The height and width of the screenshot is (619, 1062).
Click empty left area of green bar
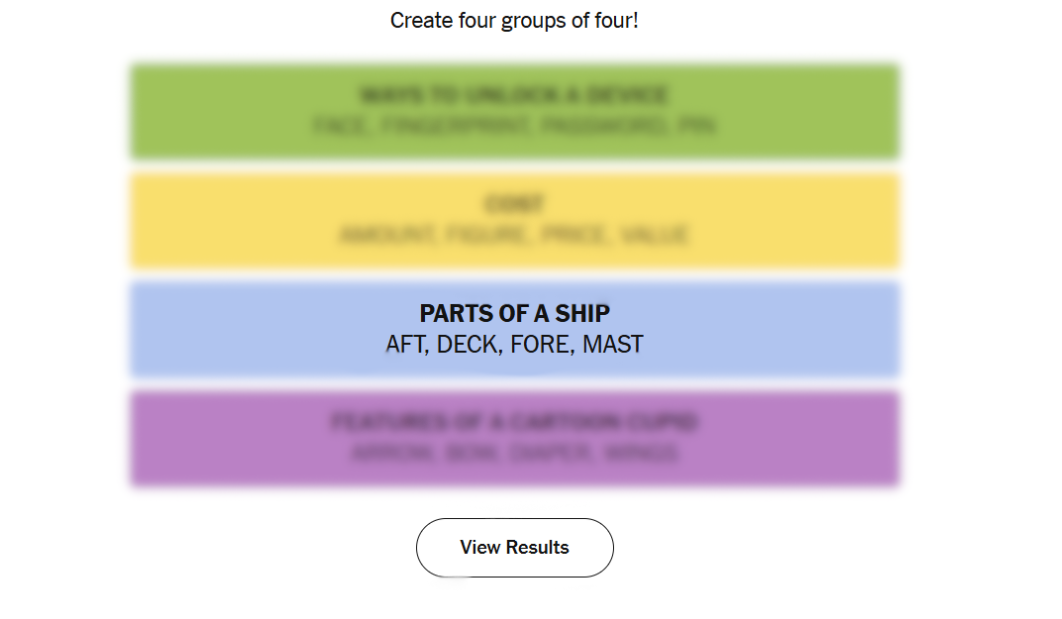(x=210, y=112)
